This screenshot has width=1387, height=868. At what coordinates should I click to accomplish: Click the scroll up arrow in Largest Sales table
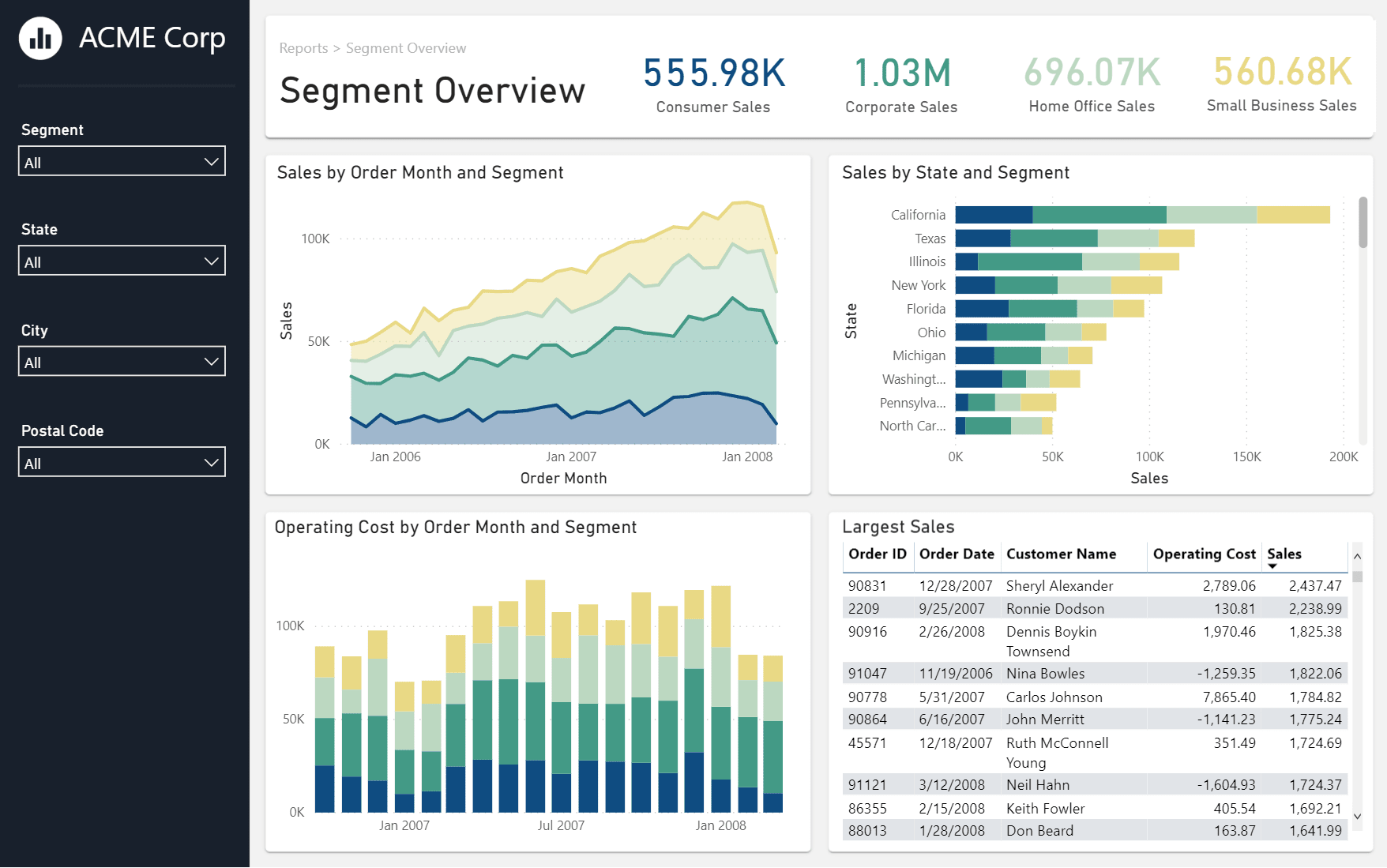click(x=1357, y=556)
